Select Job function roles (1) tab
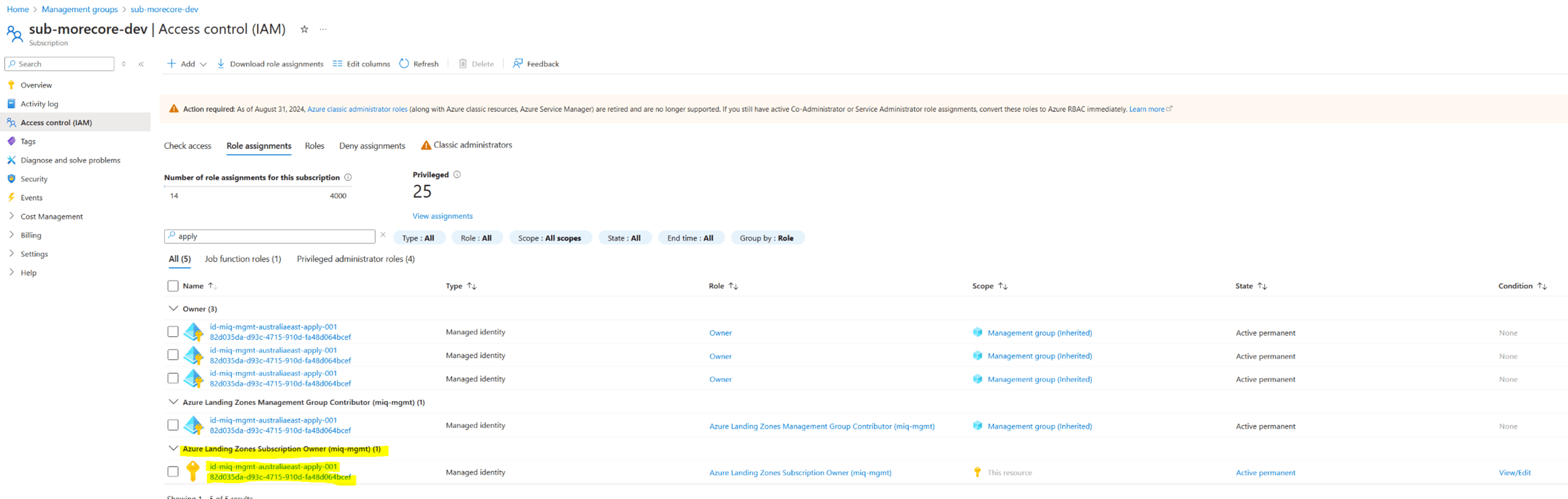Image resolution: width=1568 pixels, height=499 pixels. tap(243, 259)
